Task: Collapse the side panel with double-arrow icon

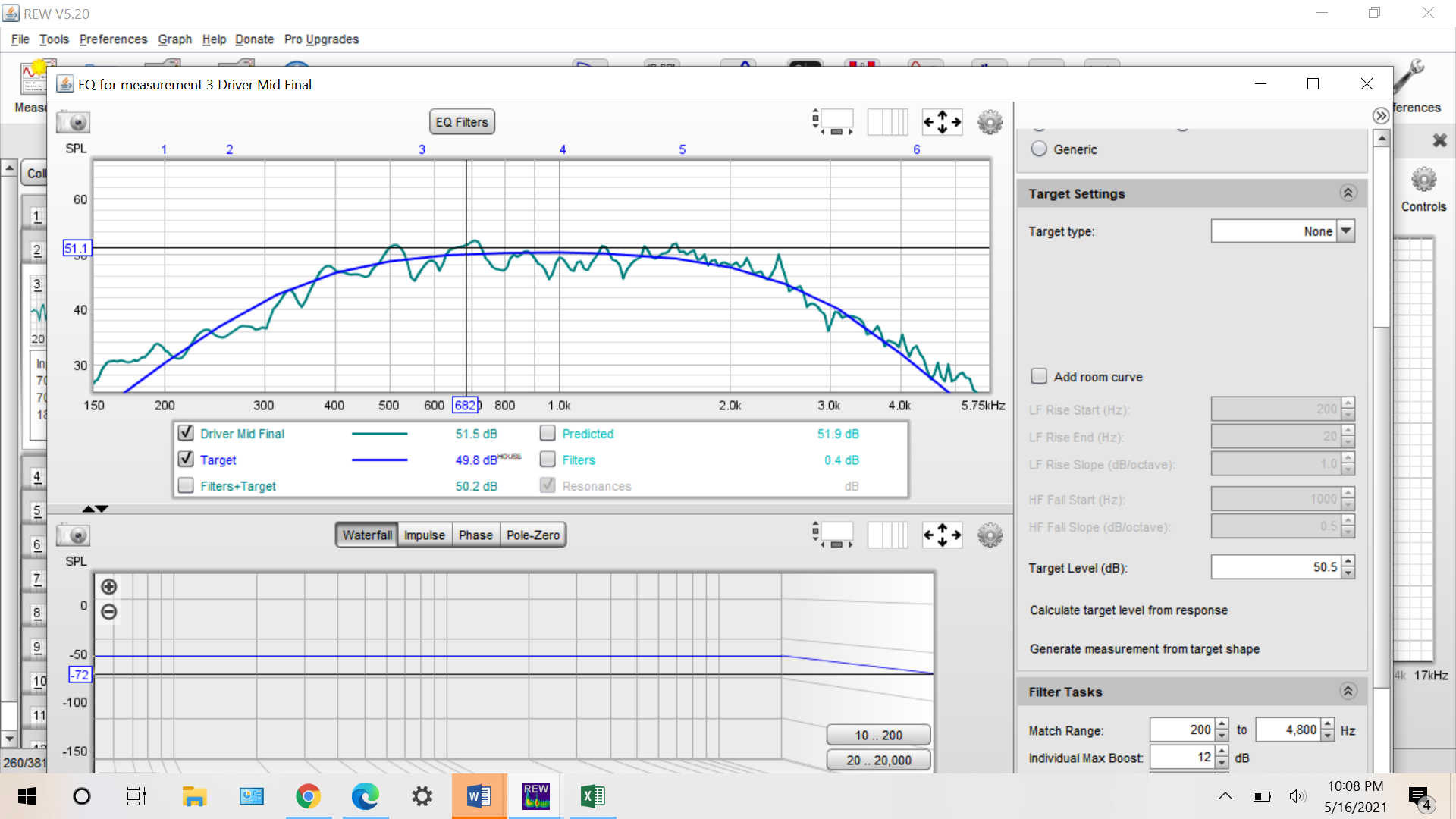Action: [1381, 116]
